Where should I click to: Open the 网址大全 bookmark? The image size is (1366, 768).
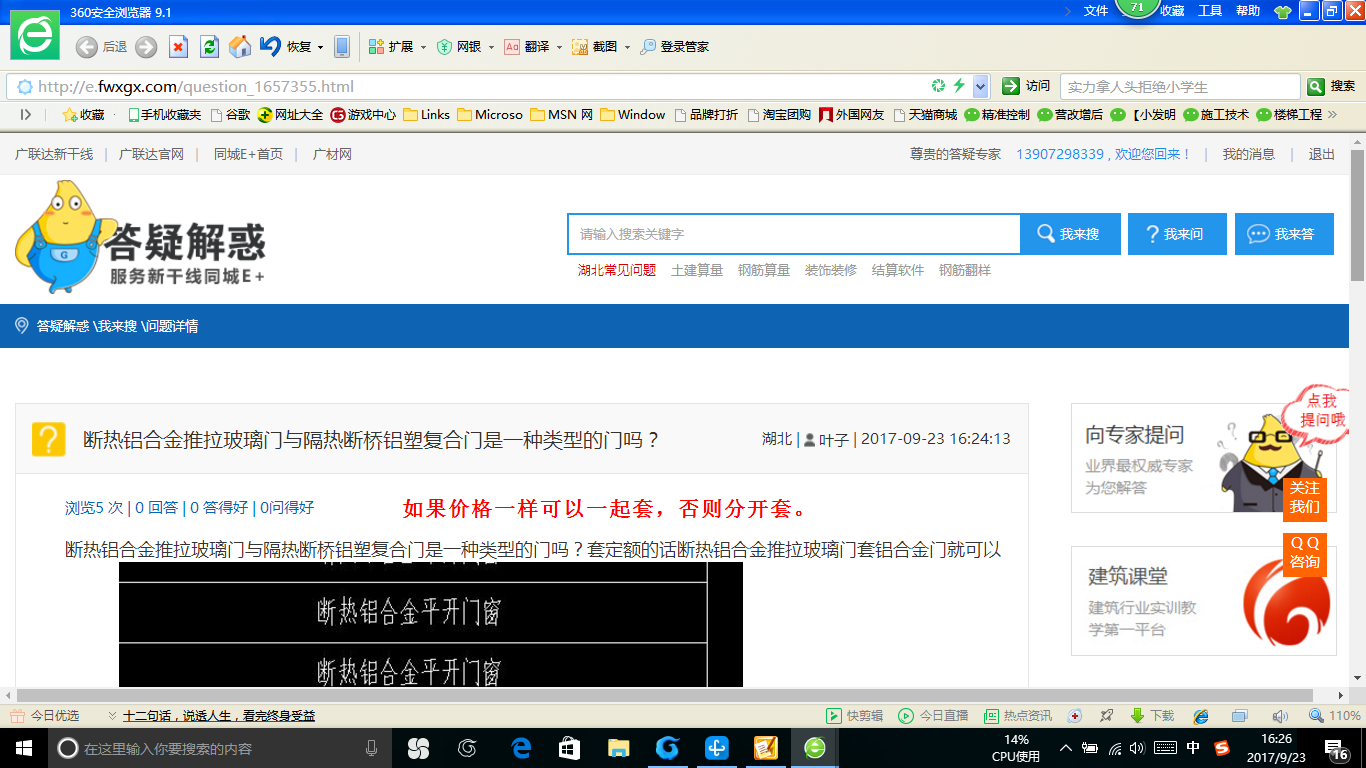click(x=290, y=115)
